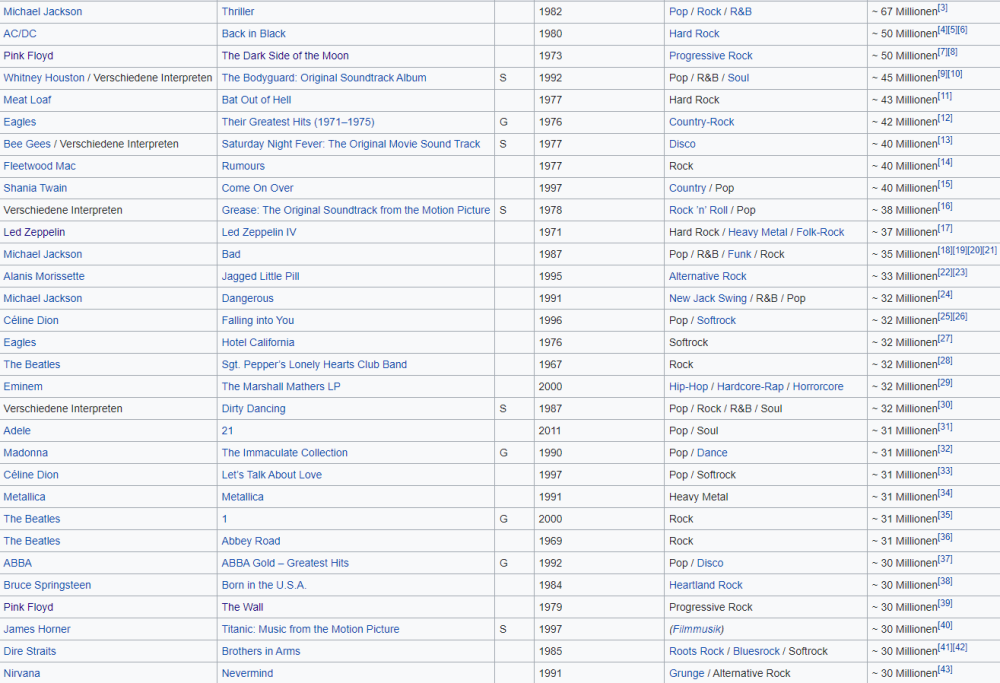Open the Bat Out of Hell link

pyautogui.click(x=256, y=100)
